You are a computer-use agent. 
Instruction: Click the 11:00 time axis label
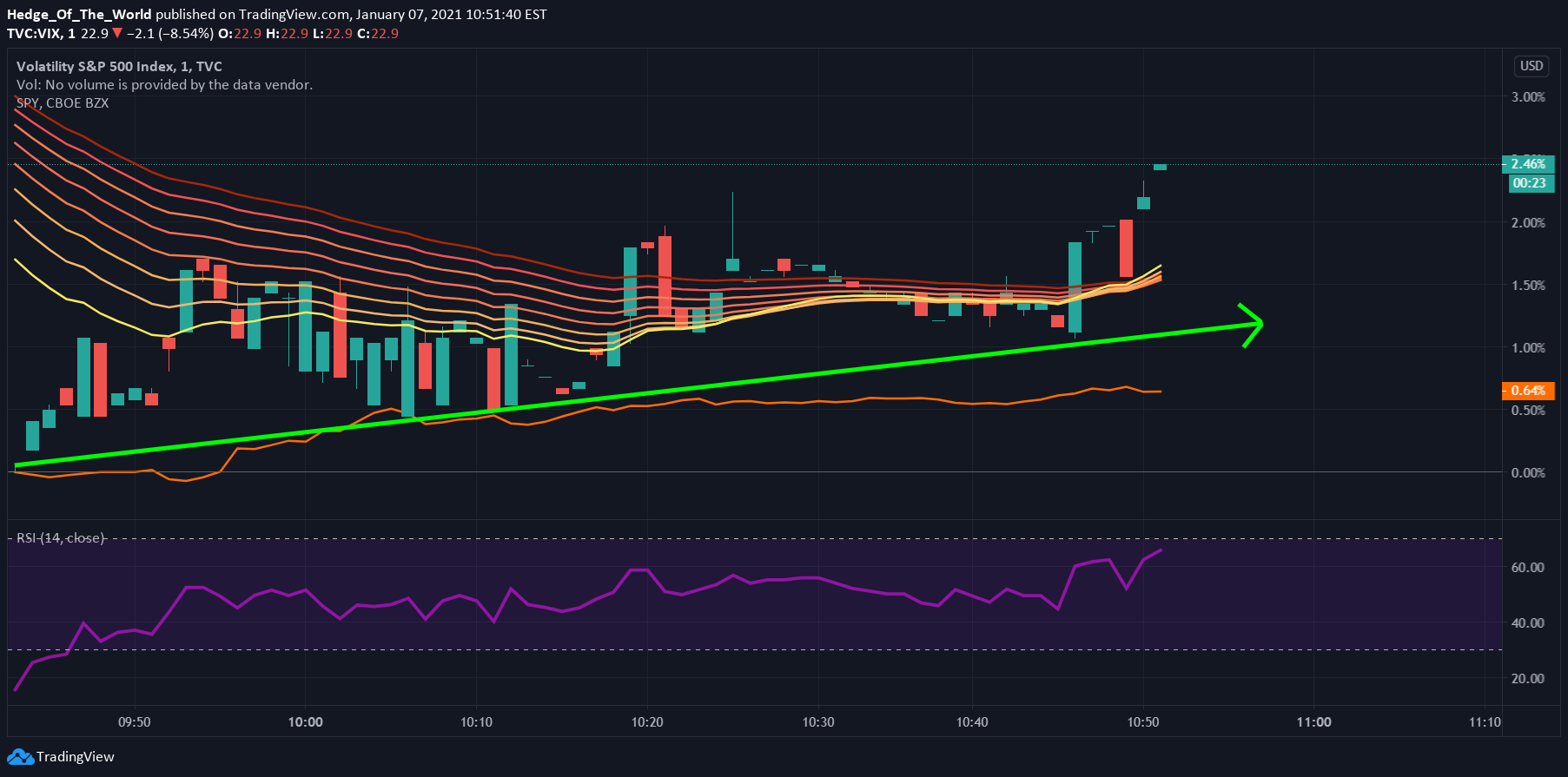coord(1313,722)
